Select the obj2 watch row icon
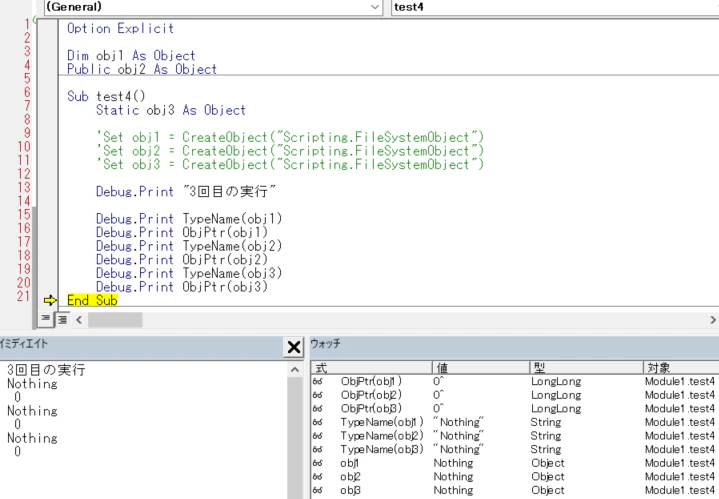Viewport: 719px width, 499px height. coord(317,477)
